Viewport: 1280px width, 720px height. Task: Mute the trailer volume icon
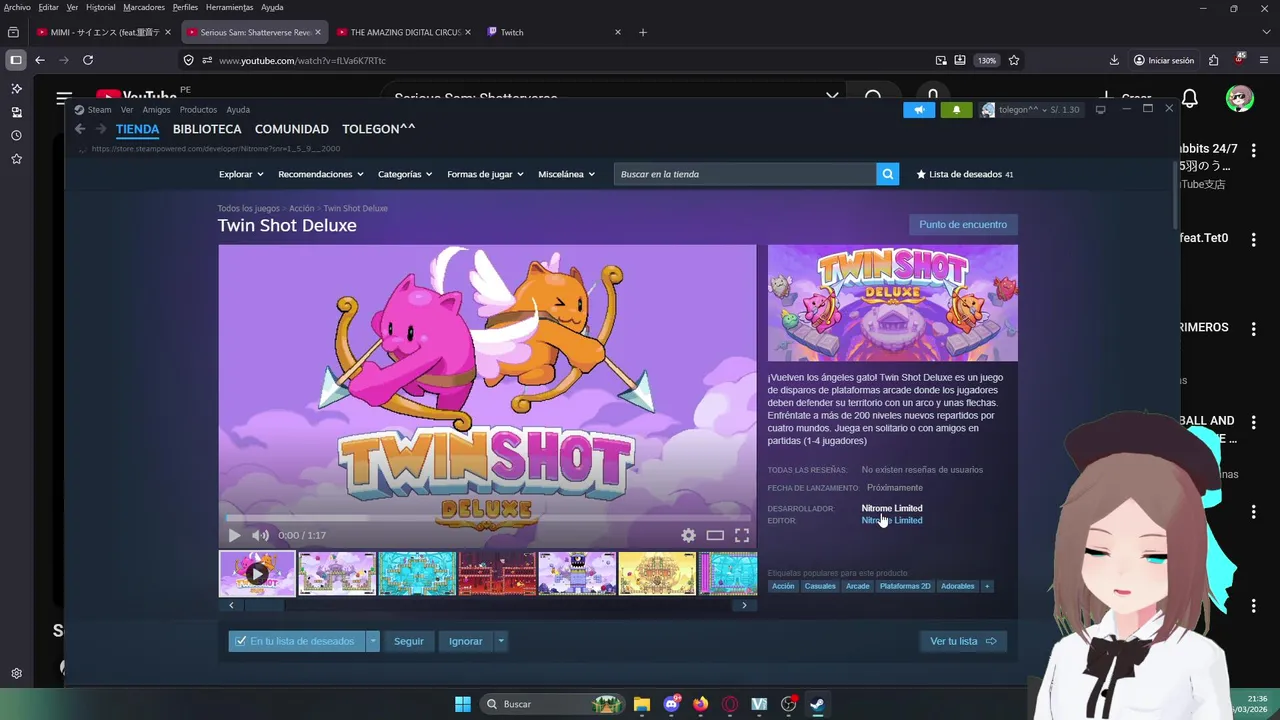click(x=260, y=535)
